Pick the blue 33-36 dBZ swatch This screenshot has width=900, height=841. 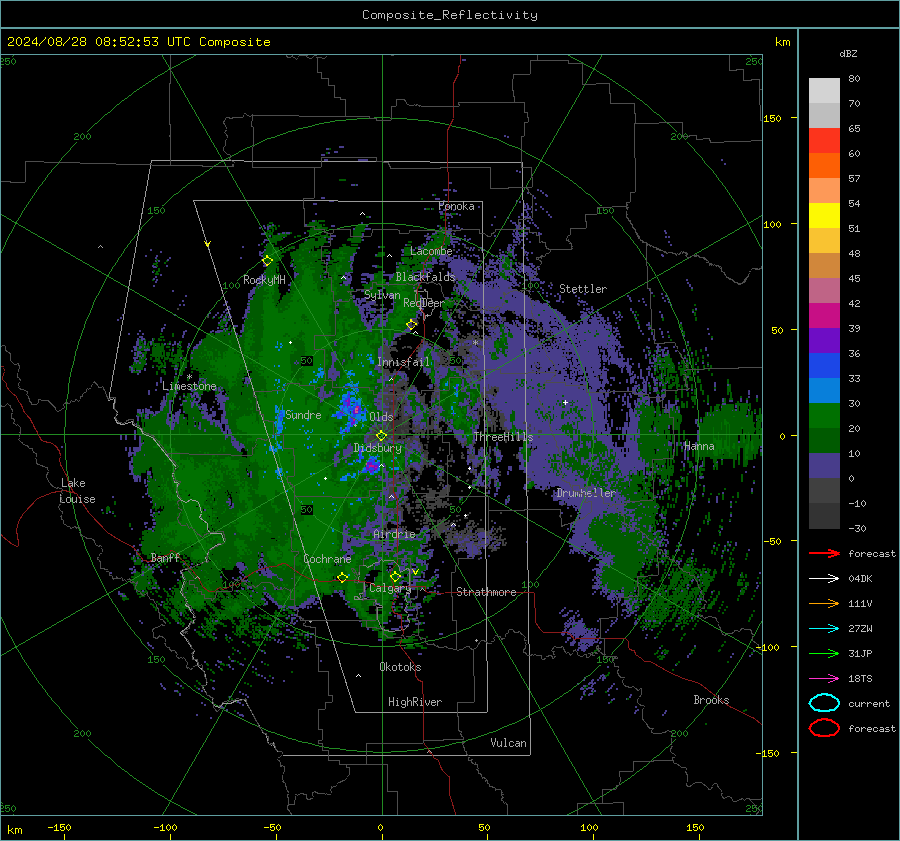pyautogui.click(x=824, y=366)
